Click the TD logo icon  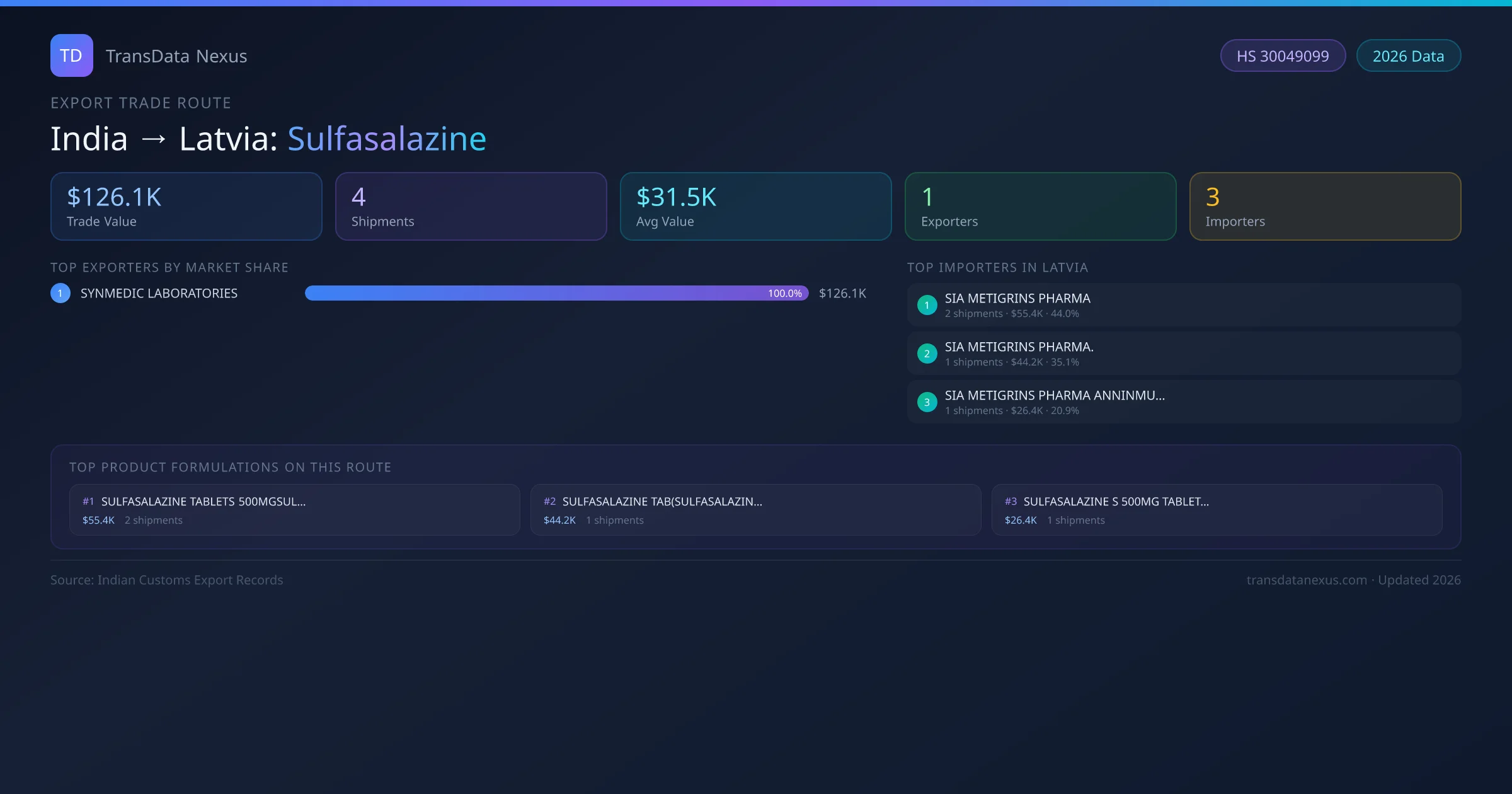[71, 55]
